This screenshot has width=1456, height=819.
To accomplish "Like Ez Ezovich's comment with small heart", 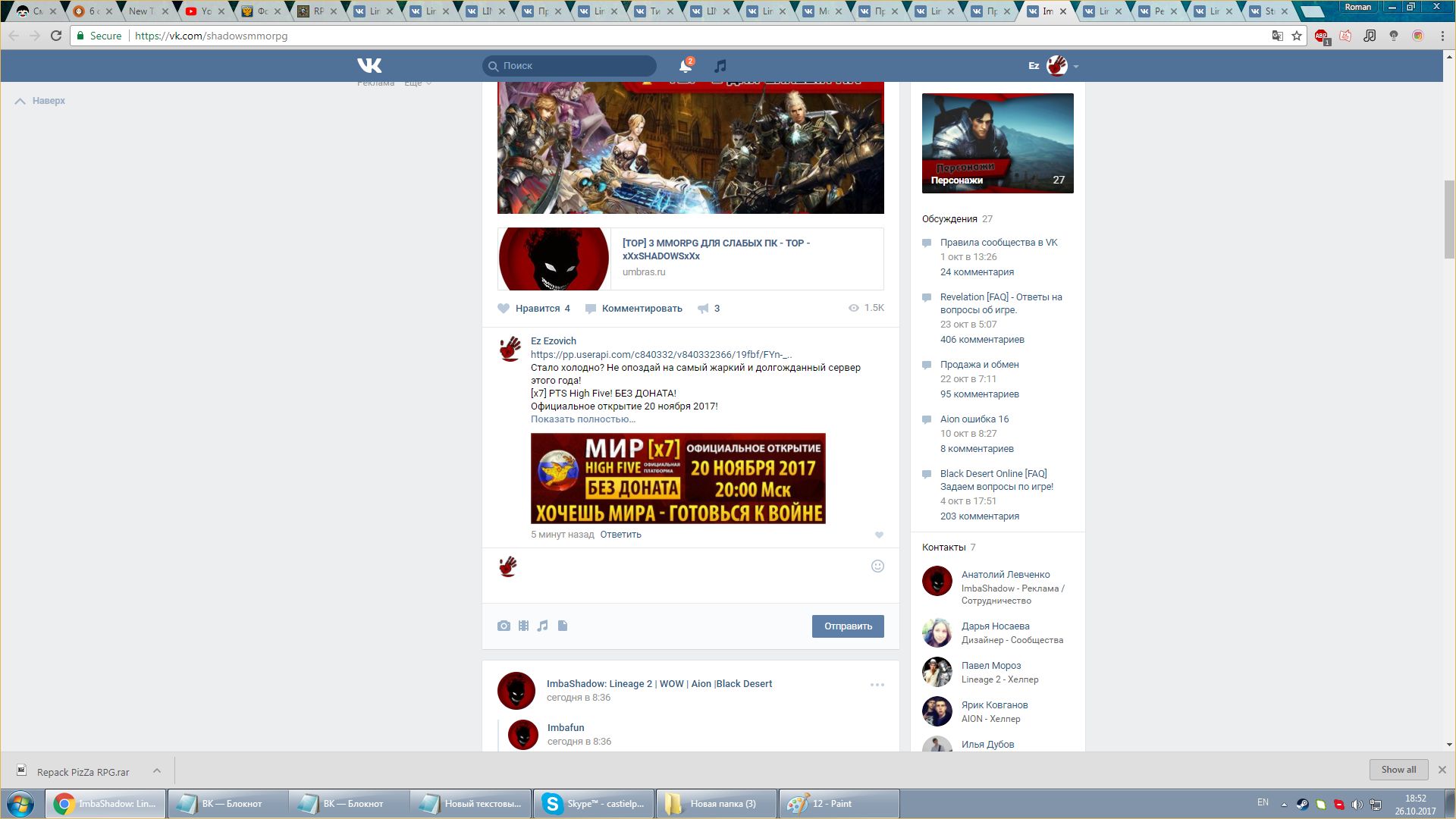I will click(x=879, y=535).
